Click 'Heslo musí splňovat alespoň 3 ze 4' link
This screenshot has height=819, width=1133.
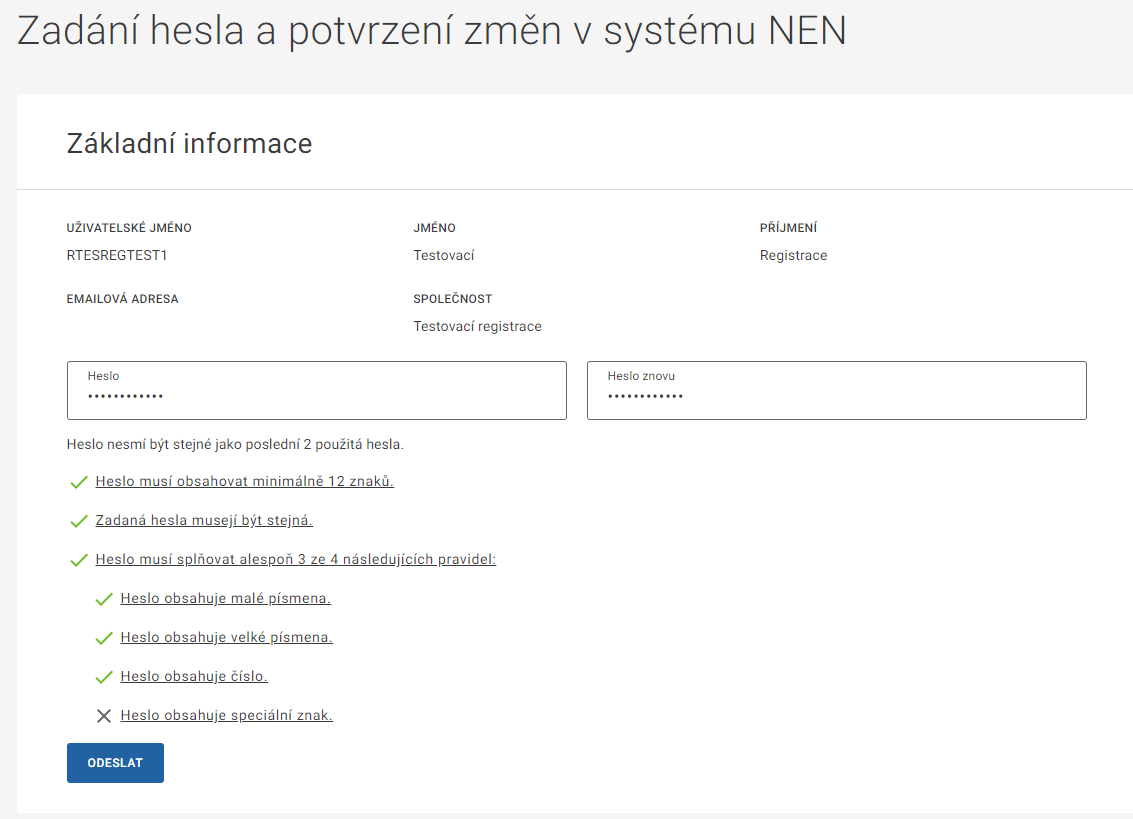[295, 559]
